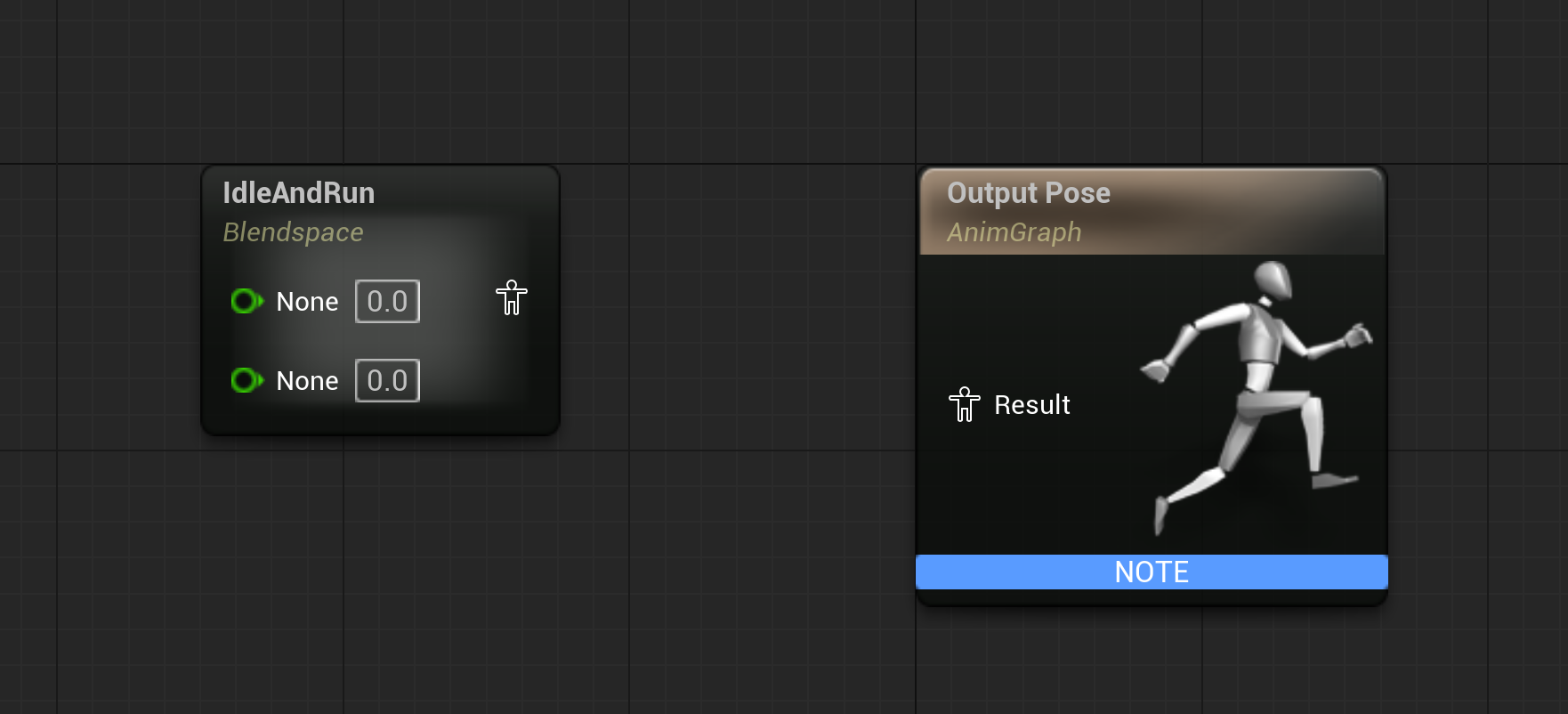The image size is (1568, 714).
Task: Click empty grid area above IdleAndRun node
Action: coord(380,80)
